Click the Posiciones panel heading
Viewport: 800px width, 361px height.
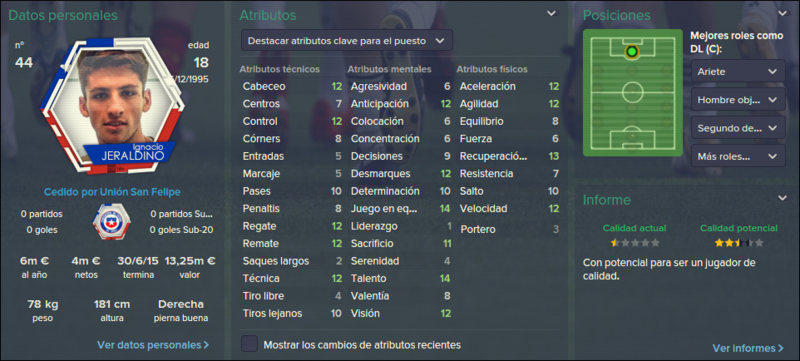click(x=617, y=15)
